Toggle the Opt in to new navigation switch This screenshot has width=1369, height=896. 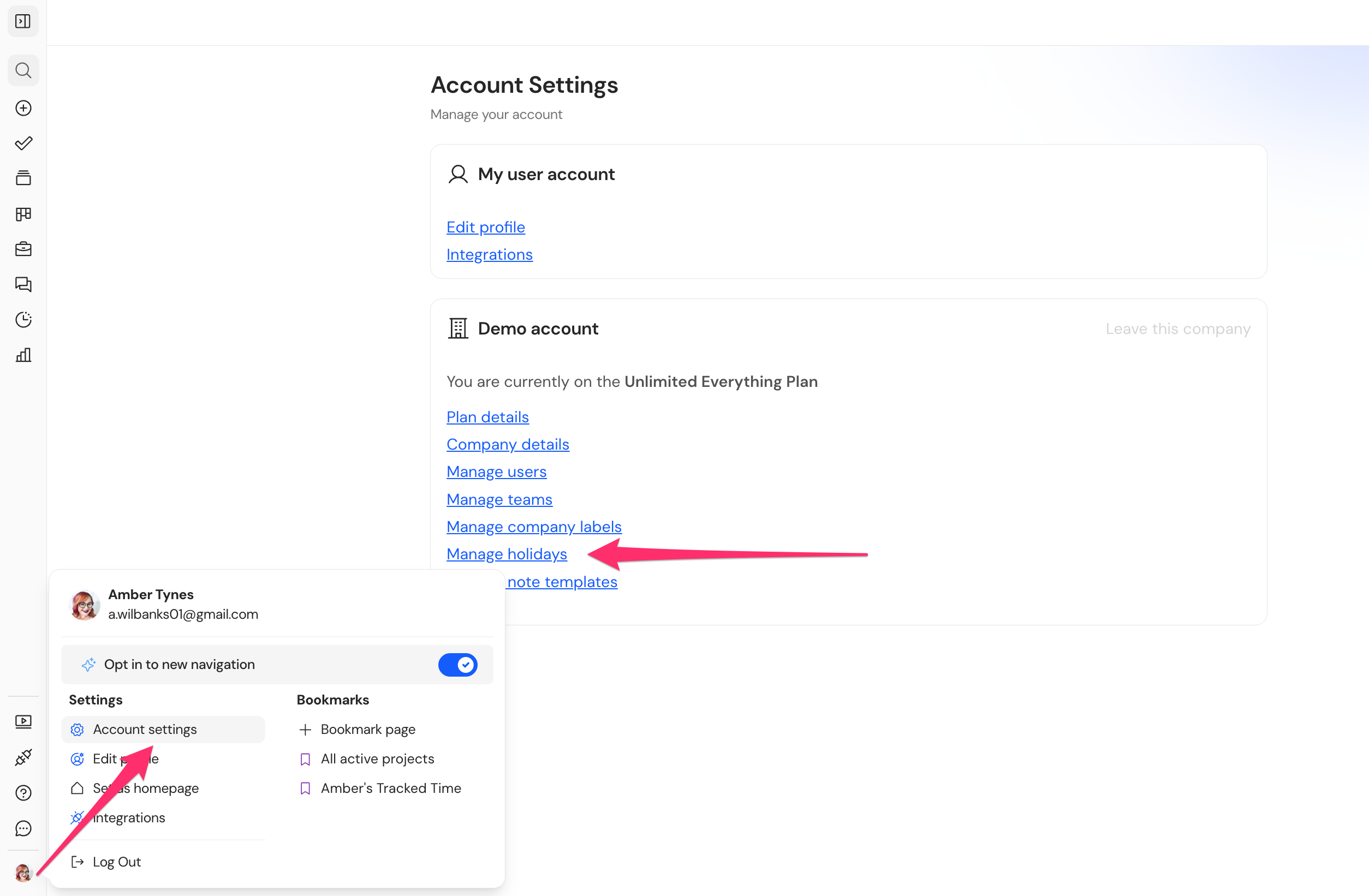pyautogui.click(x=458, y=665)
